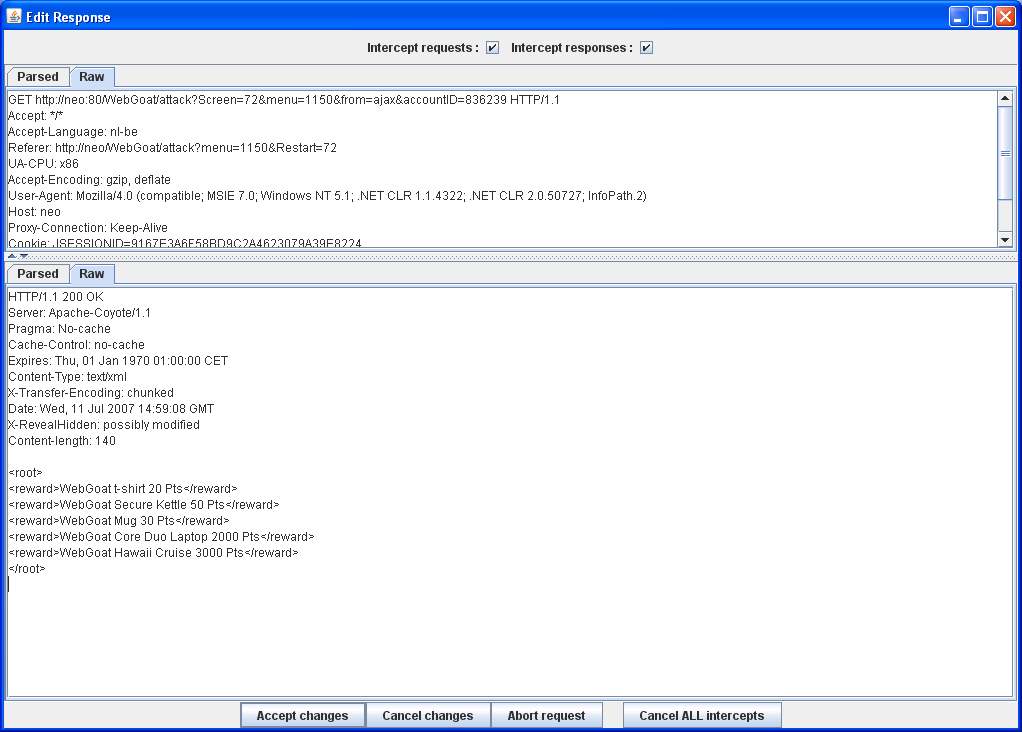Click the request pane scrollbar down arrow
1022x732 pixels.
pyautogui.click(x=1005, y=239)
